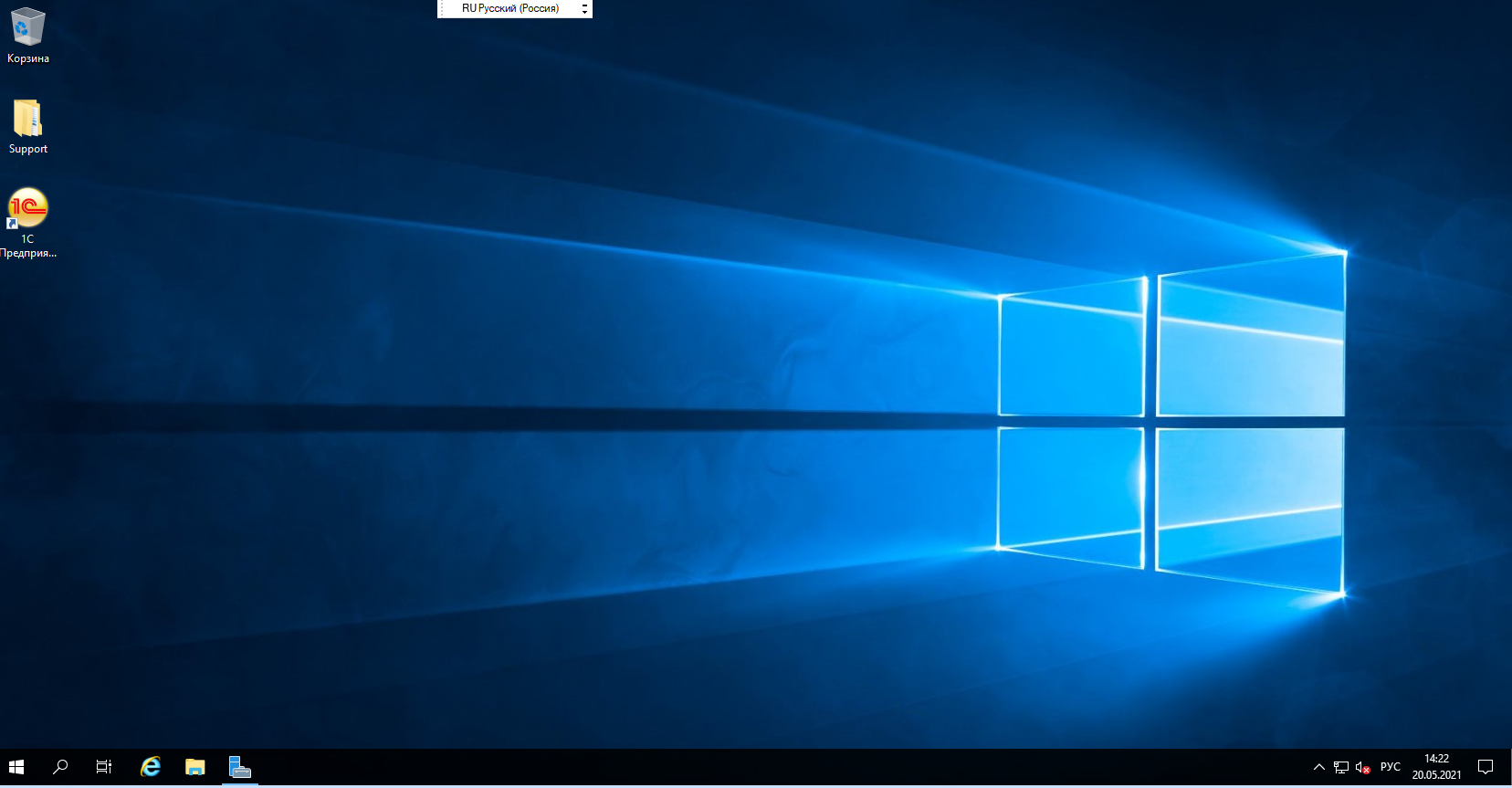Viewport: 1512px width, 788px height.
Task: Click the language bar drag handle
Action: pyautogui.click(x=442, y=8)
